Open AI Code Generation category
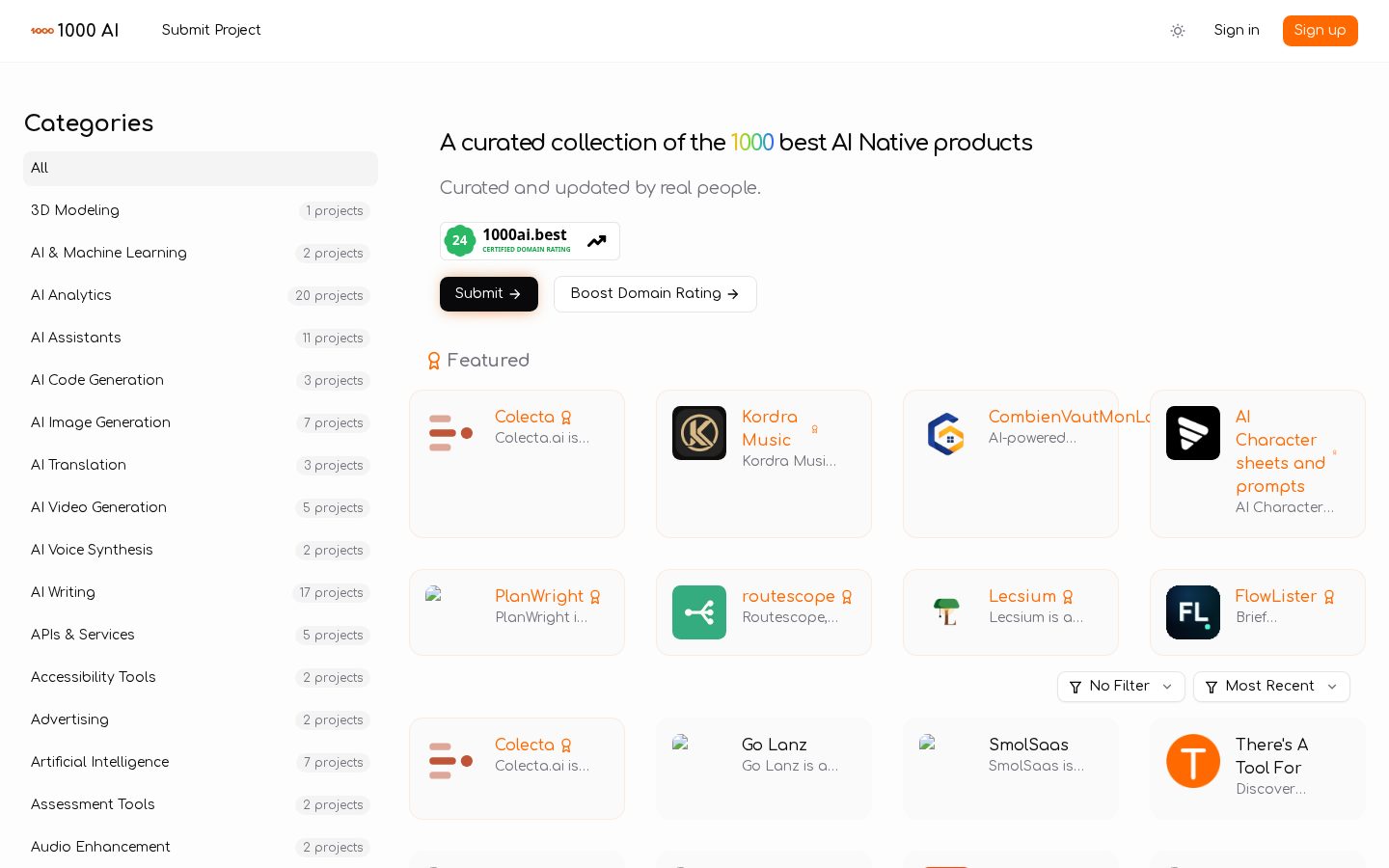 [x=201, y=380]
